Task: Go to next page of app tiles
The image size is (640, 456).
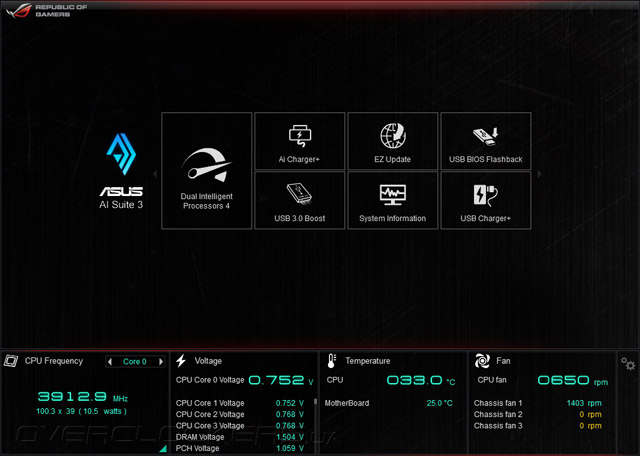Action: point(540,174)
